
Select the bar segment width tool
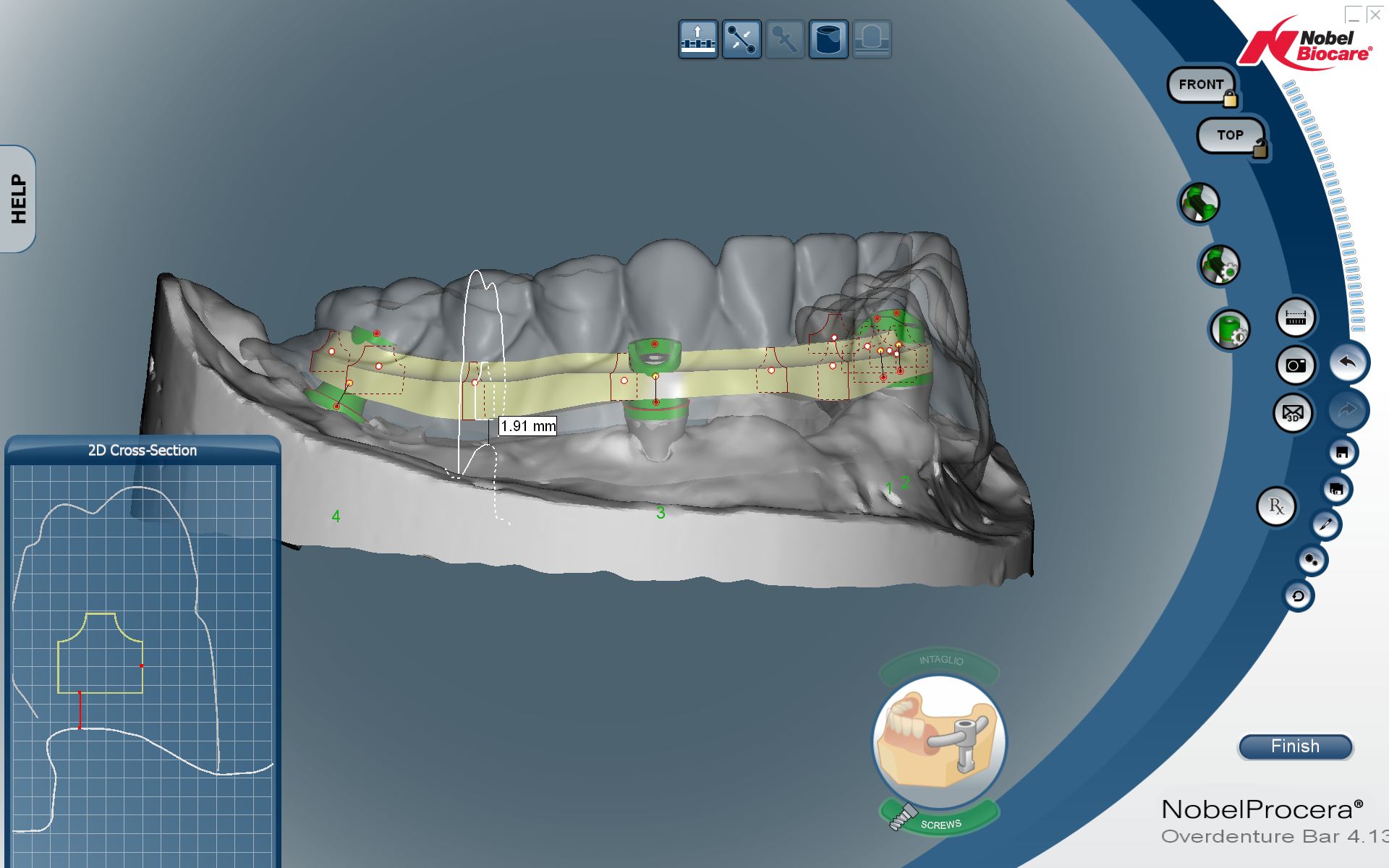(x=742, y=39)
